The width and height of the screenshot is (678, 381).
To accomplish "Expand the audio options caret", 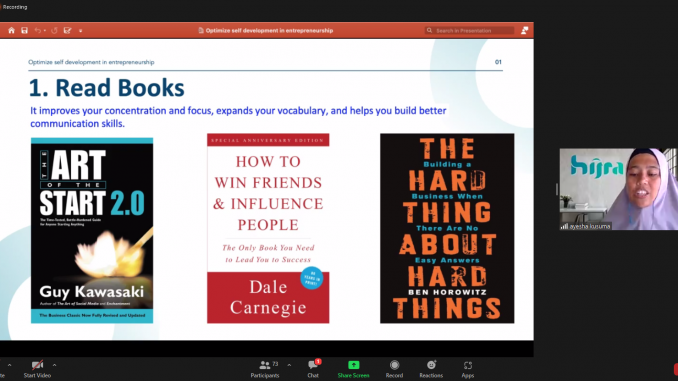I will point(10,365).
